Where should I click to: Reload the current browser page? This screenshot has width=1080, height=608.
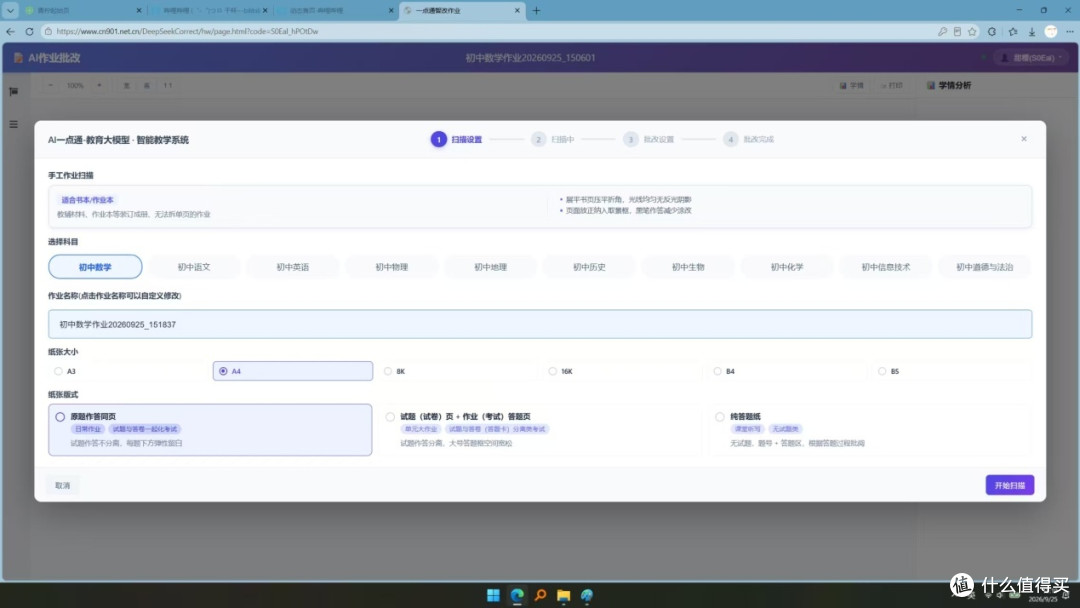click(29, 32)
